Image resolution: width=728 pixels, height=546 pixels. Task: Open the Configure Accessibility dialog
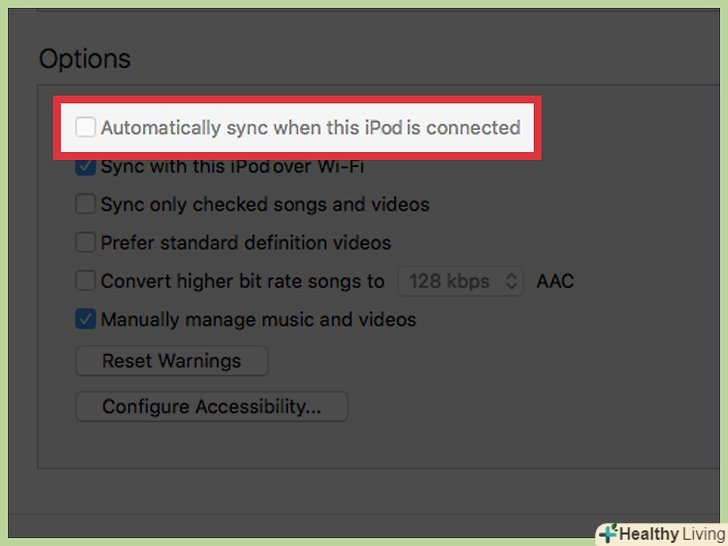[x=212, y=407]
